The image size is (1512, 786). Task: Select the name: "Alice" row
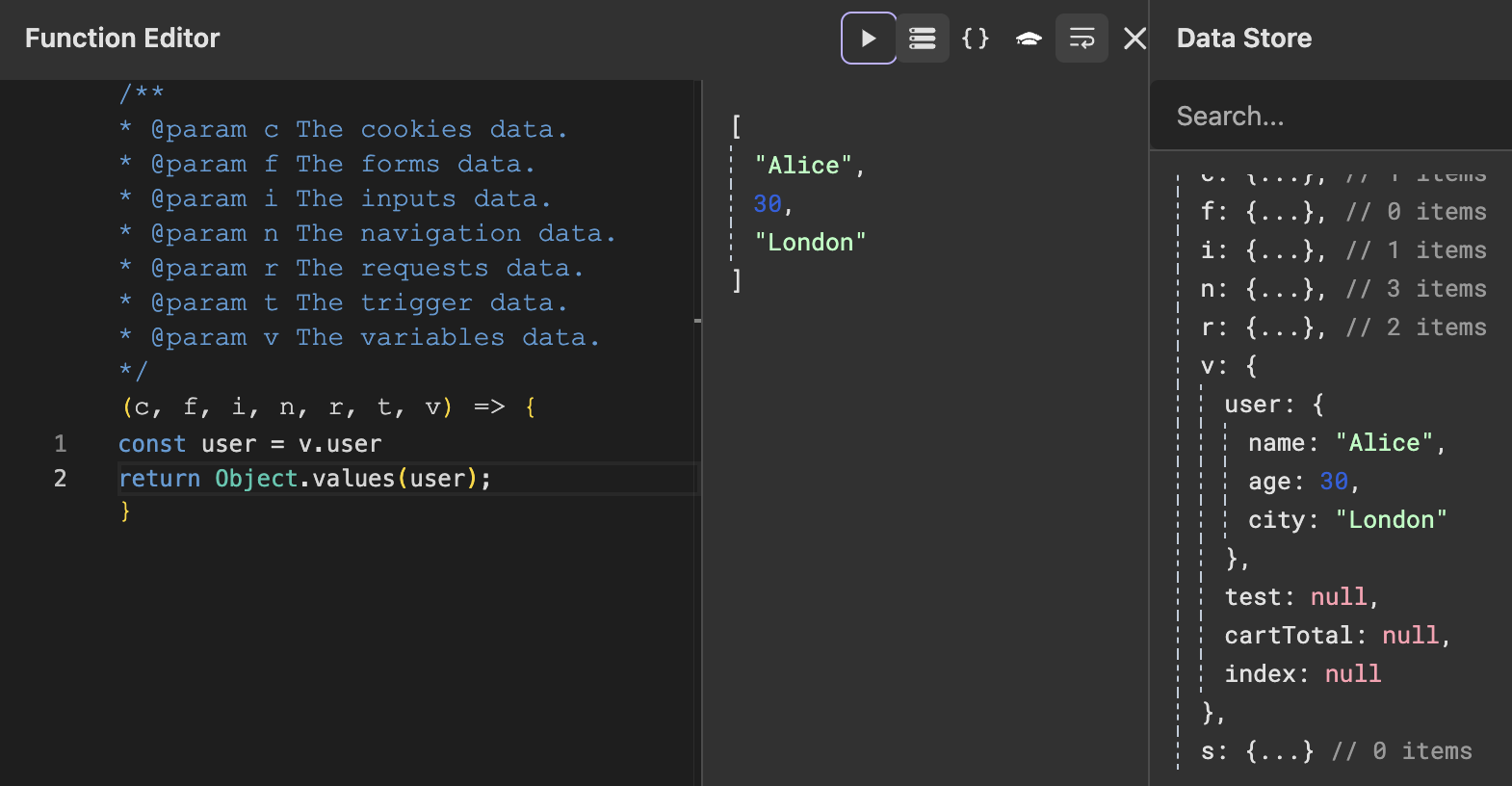tap(1347, 443)
